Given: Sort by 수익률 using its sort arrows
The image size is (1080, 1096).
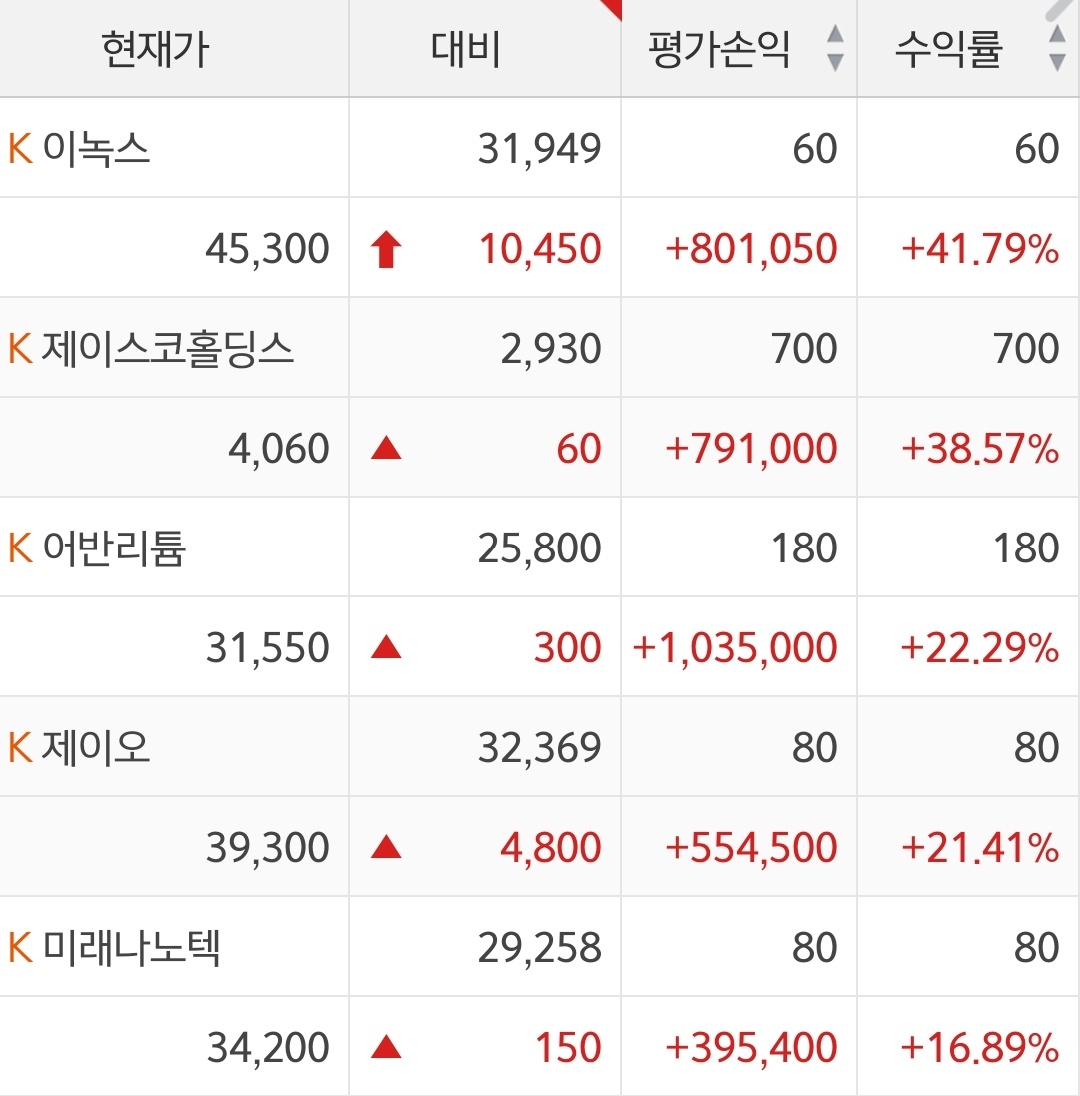Looking at the screenshot, I should tap(1056, 48).
